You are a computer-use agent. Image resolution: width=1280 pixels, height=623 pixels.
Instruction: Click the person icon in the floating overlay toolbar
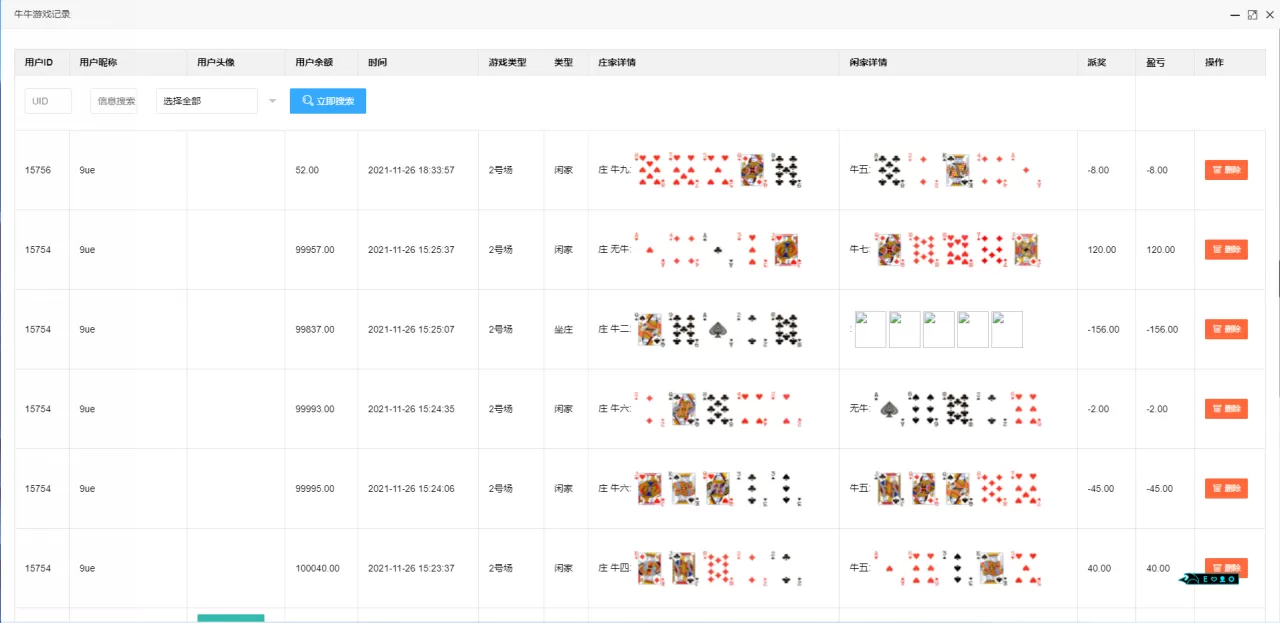(1222, 579)
